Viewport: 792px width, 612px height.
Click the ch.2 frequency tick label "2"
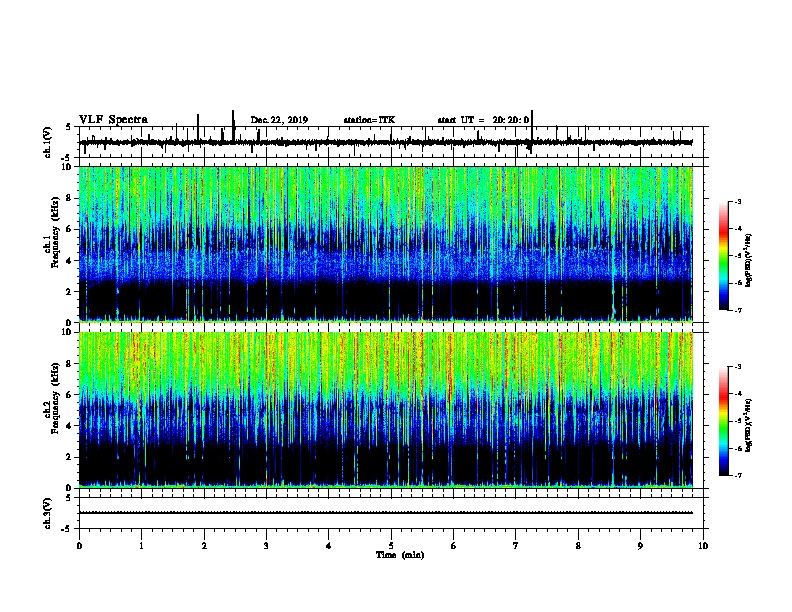71,456
